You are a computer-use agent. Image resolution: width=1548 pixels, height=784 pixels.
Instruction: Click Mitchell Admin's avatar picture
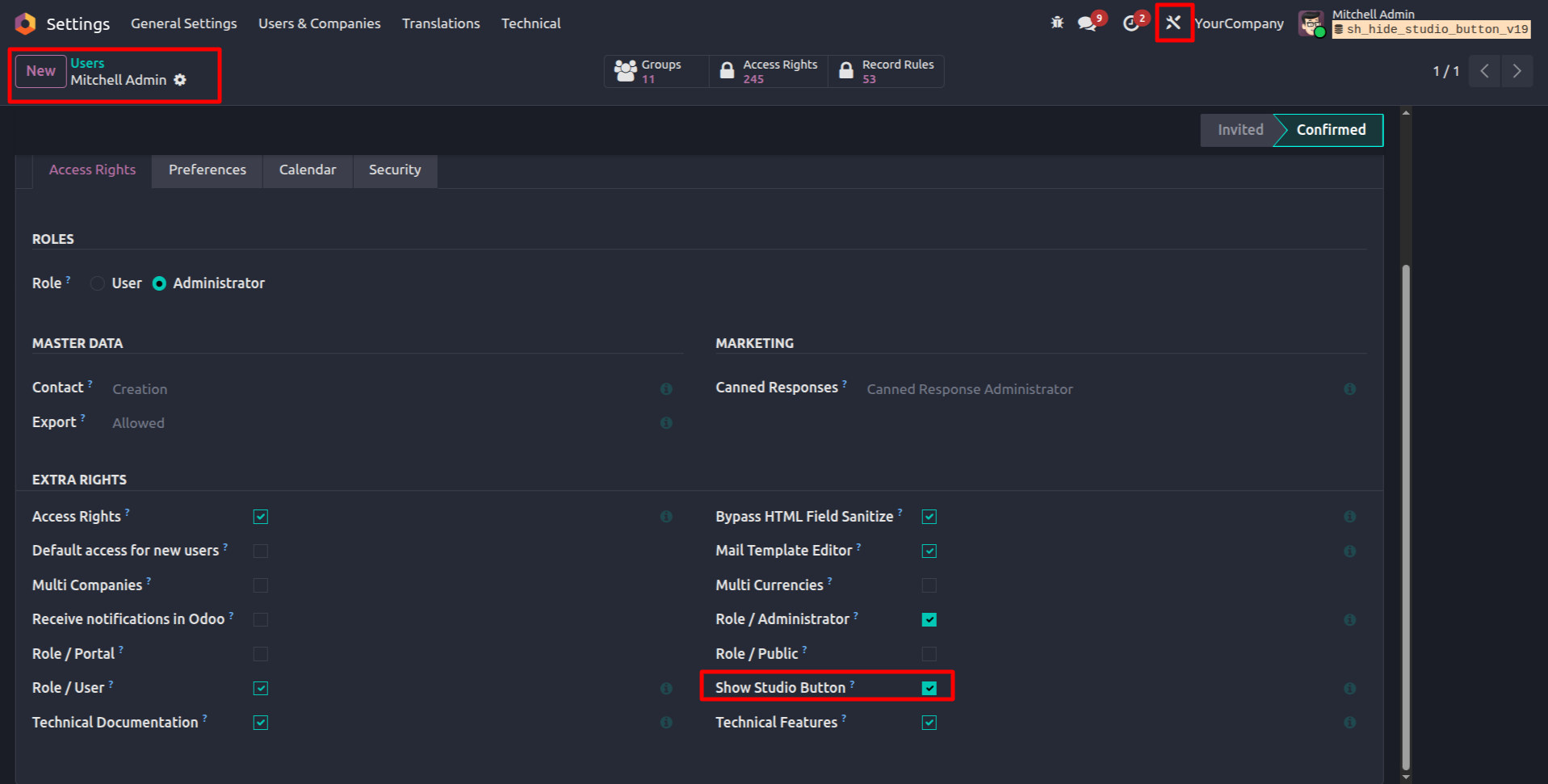click(1311, 23)
